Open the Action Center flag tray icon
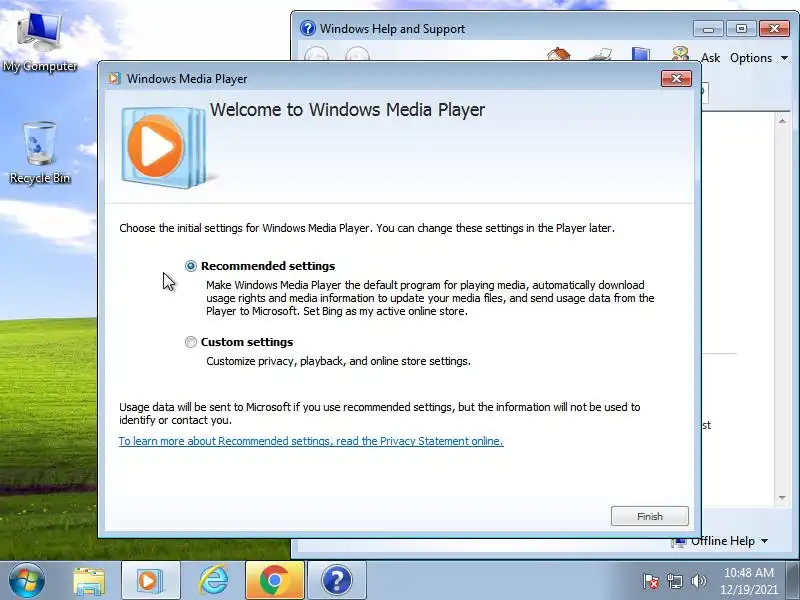 click(651, 581)
